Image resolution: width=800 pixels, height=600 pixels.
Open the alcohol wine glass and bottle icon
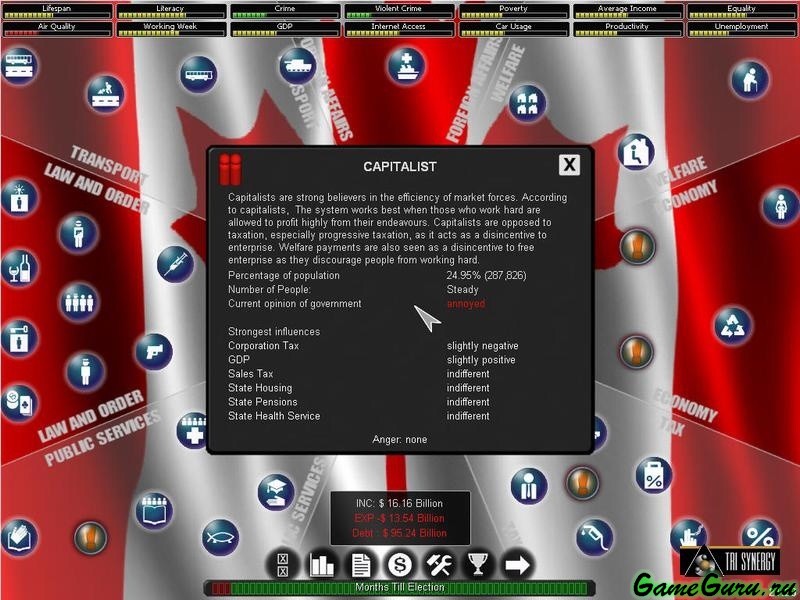click(x=19, y=268)
